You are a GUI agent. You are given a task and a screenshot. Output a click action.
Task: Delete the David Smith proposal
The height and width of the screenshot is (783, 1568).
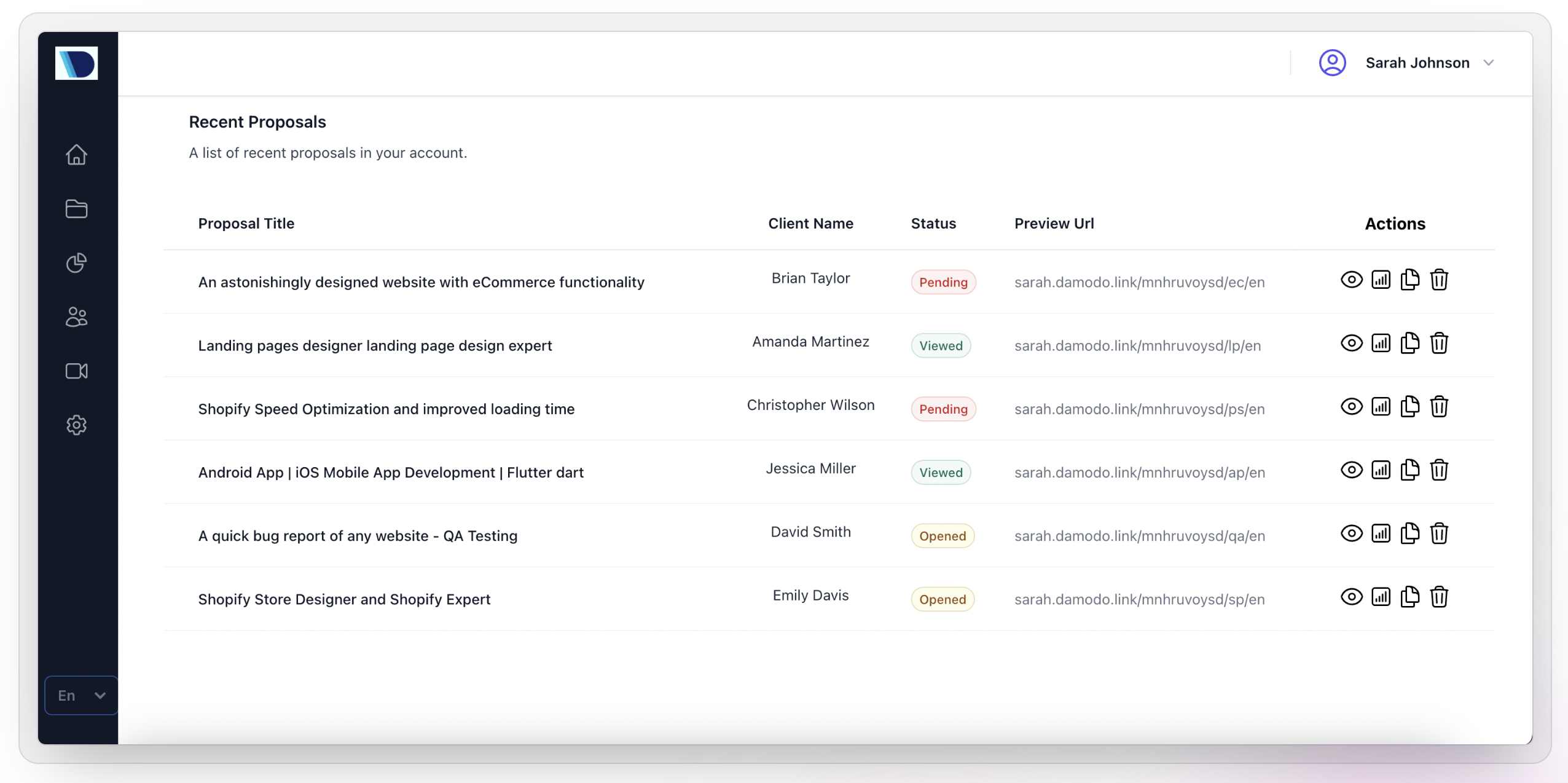pyautogui.click(x=1439, y=533)
